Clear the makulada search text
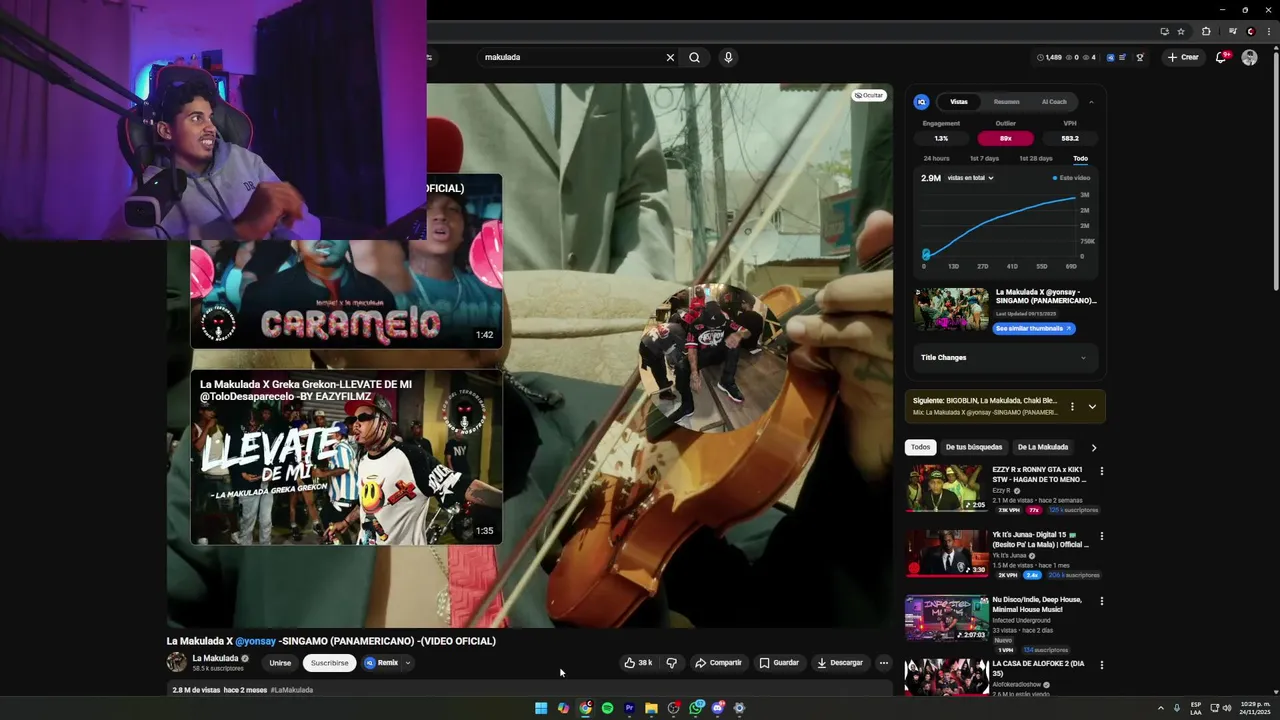Screen dimensions: 1280x720 click(x=670, y=57)
